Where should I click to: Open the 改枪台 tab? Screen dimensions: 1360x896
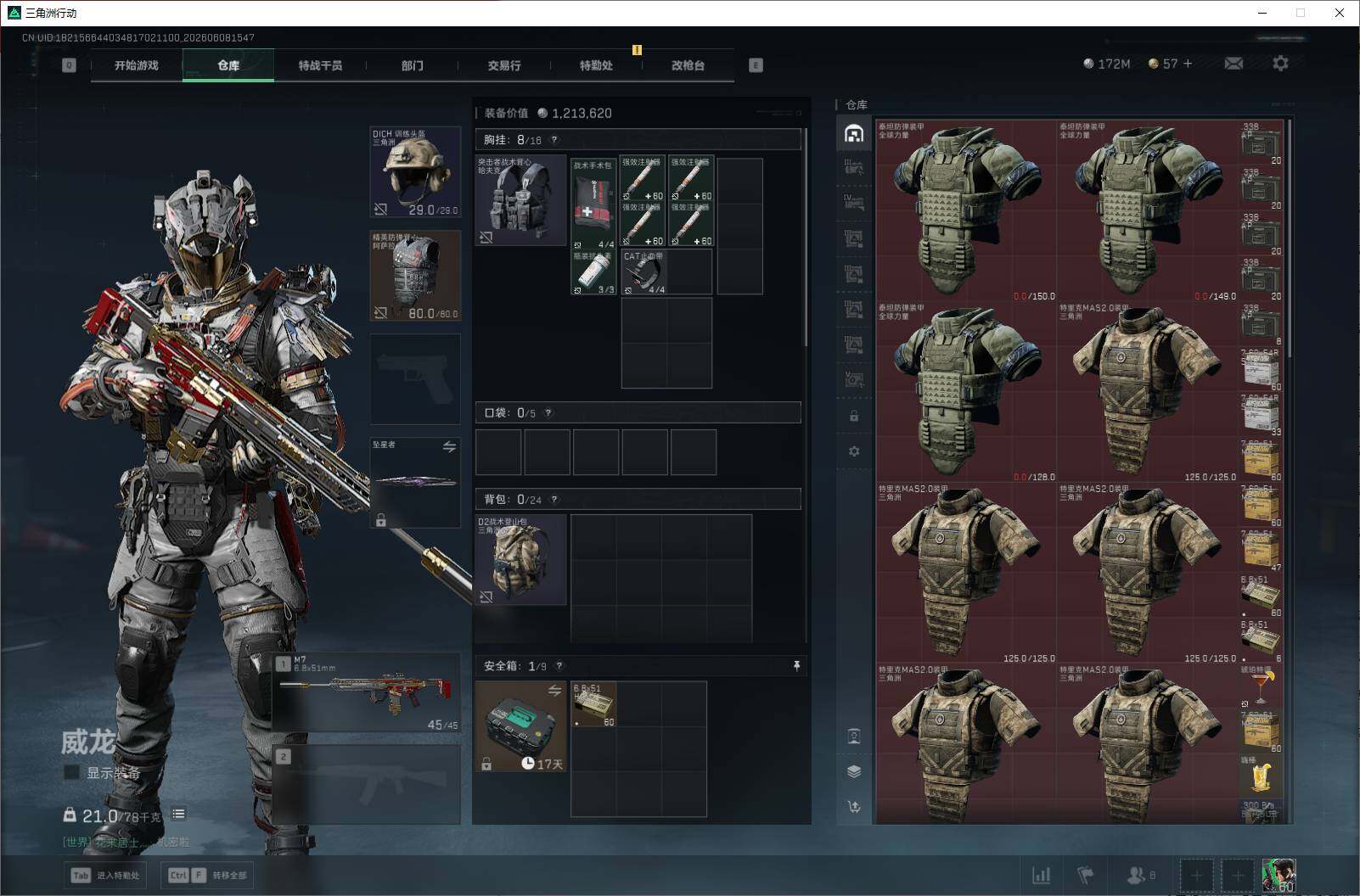tap(688, 65)
